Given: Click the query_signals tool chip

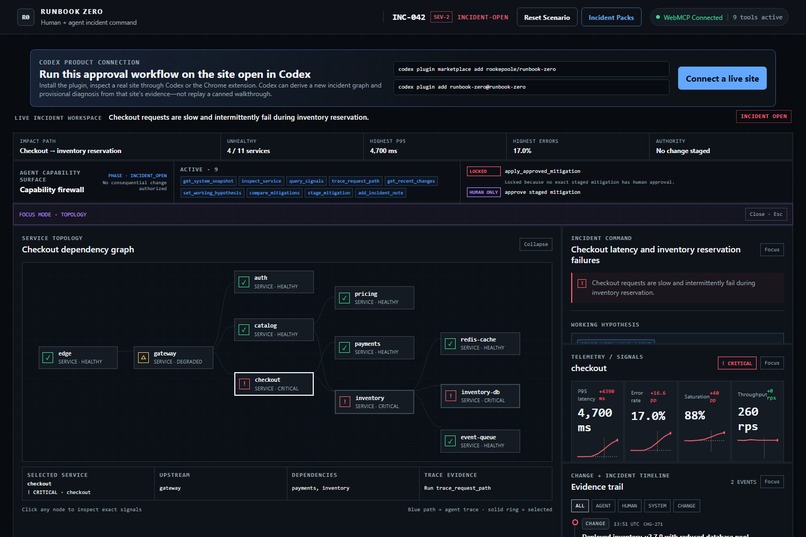Looking at the screenshot, I should tap(306, 181).
